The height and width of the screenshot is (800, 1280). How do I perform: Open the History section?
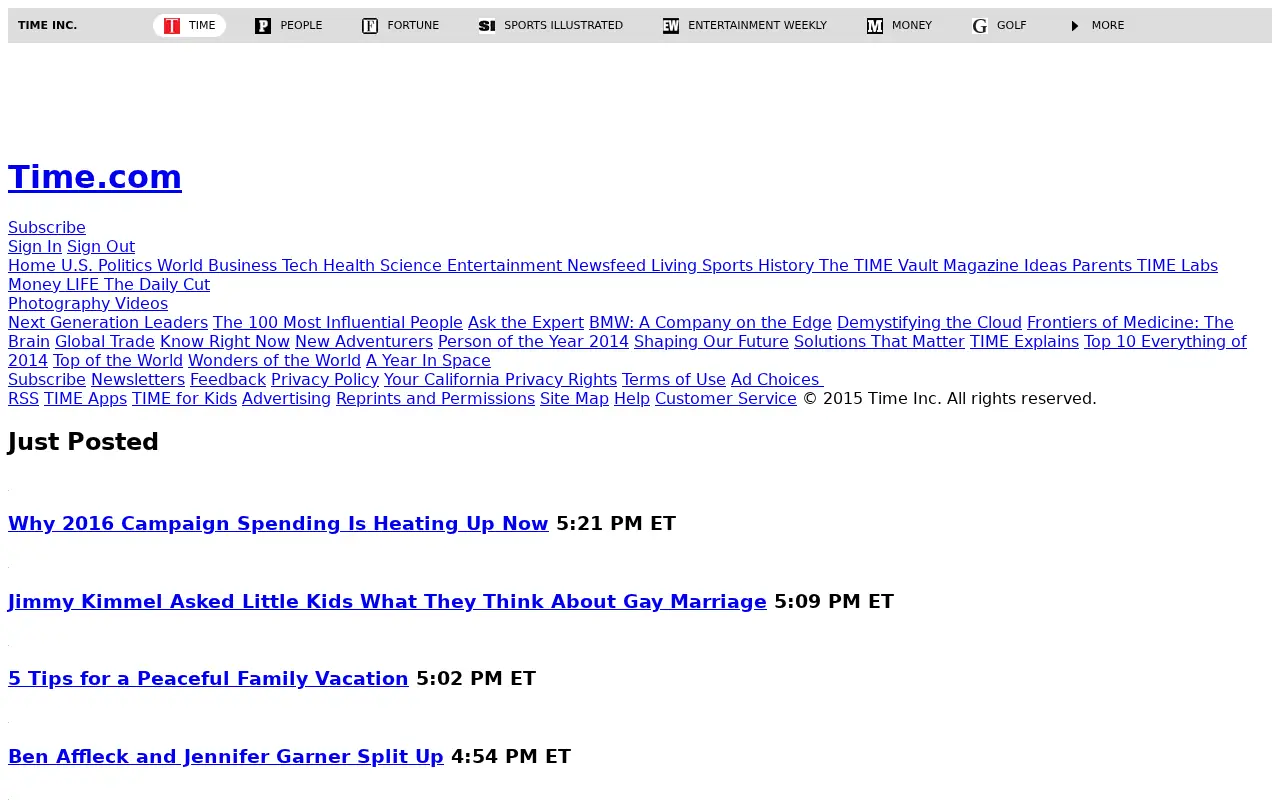[x=786, y=266]
